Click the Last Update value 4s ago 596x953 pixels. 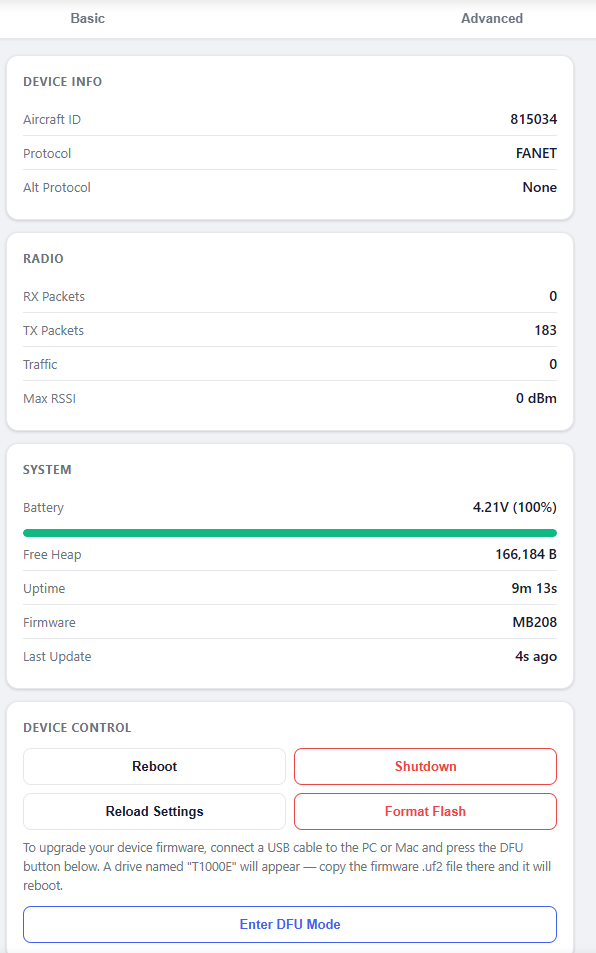click(x=536, y=656)
